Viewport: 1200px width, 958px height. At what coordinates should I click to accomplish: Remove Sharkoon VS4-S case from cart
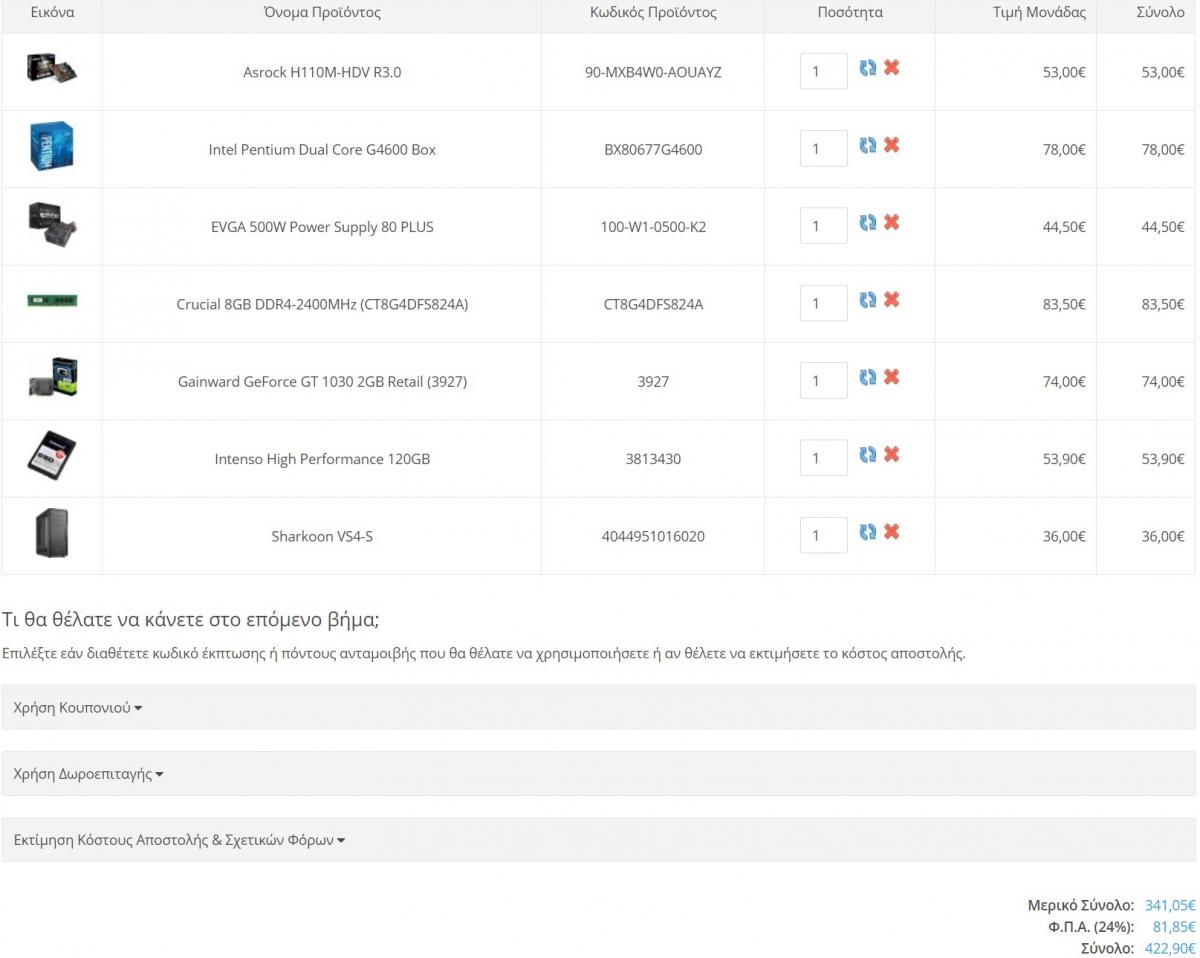[892, 531]
